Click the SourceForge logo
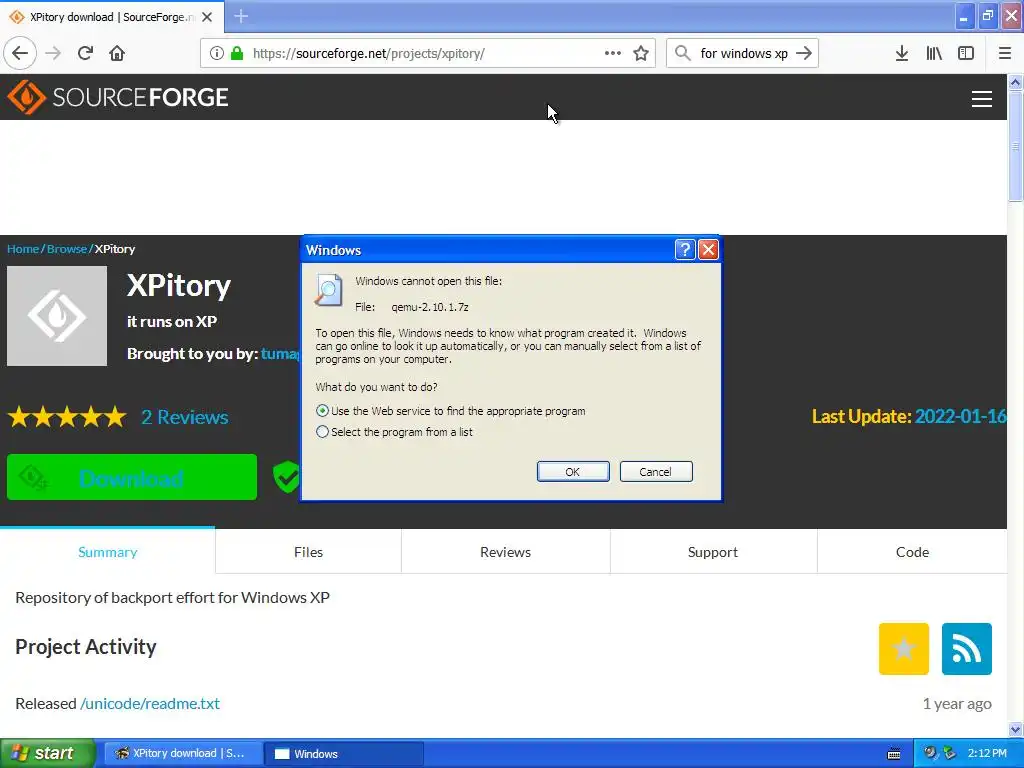 click(118, 97)
